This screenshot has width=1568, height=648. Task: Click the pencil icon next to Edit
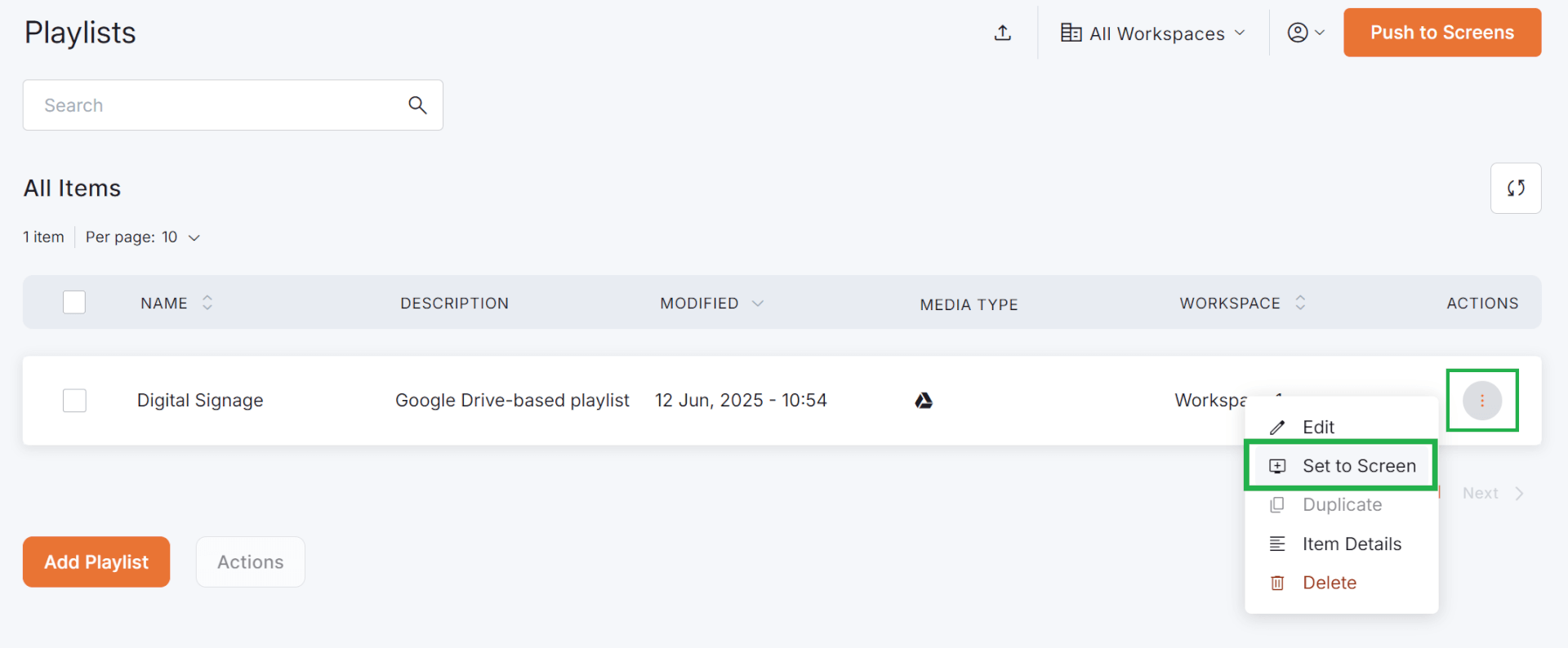click(x=1277, y=428)
